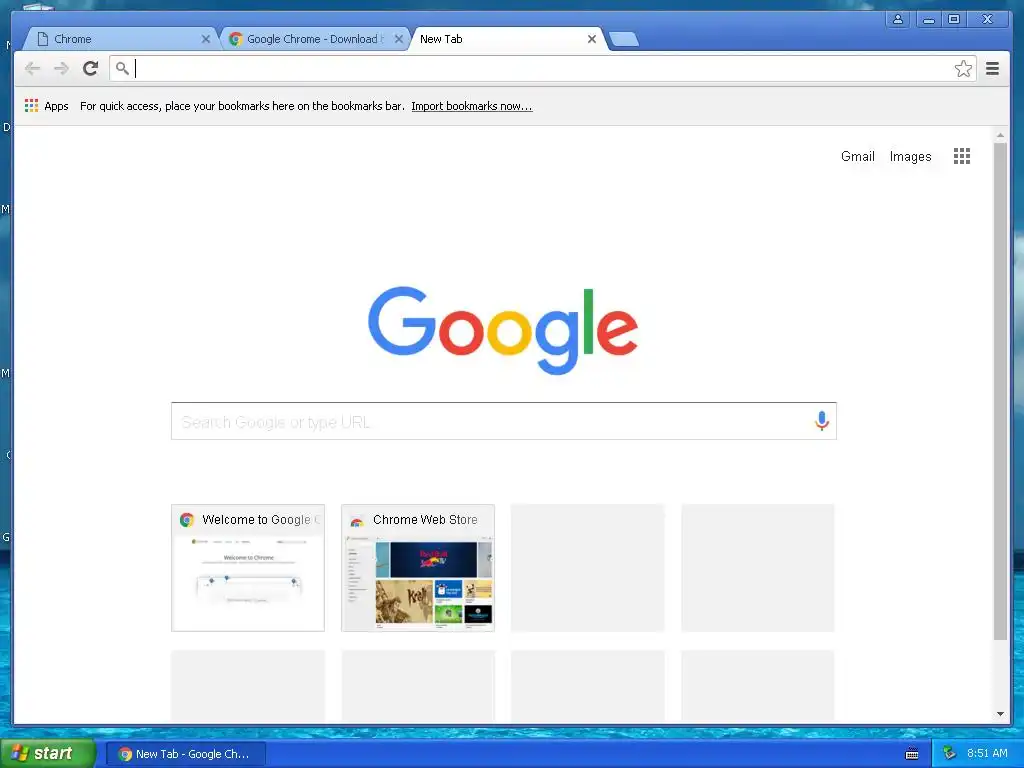Viewport: 1024px width, 768px height.
Task: Open the Images link
Action: (910, 157)
